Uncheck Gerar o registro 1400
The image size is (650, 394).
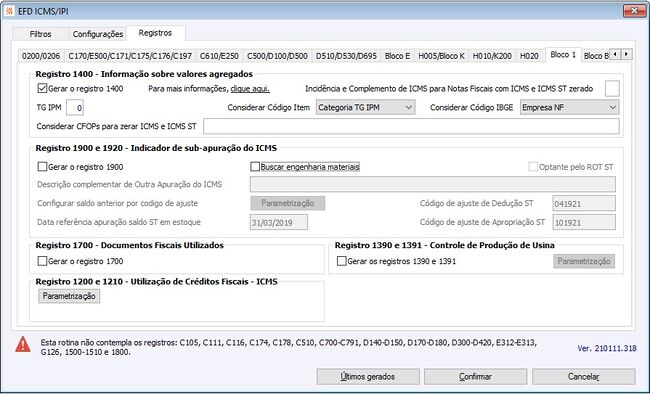(42, 88)
